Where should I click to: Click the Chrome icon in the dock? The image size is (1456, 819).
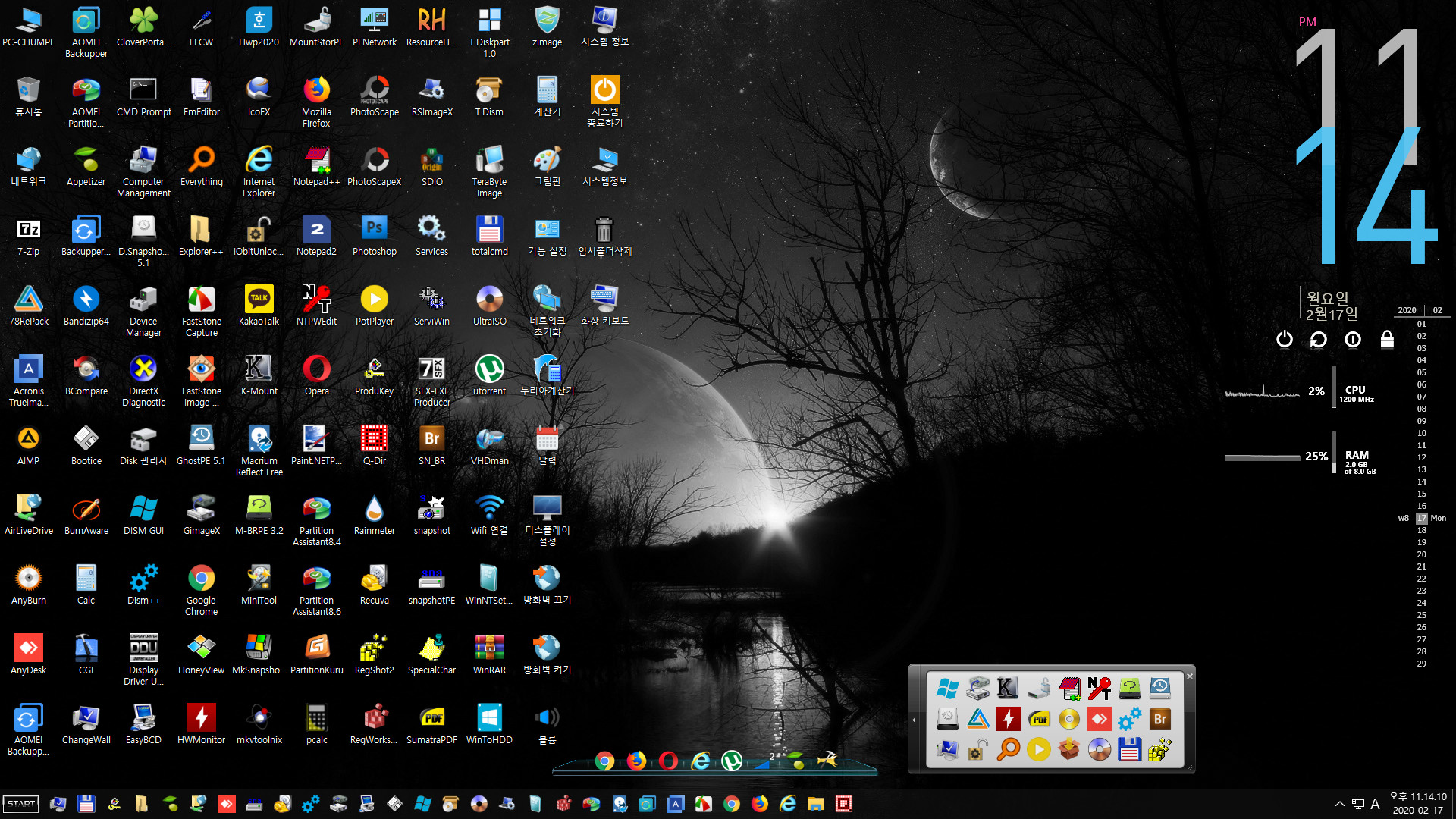(x=604, y=761)
